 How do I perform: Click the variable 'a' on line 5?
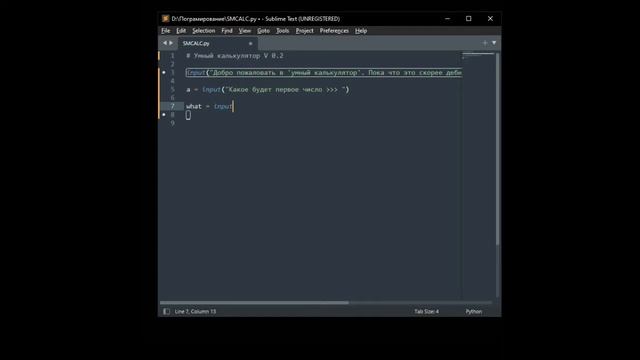[x=188, y=90]
